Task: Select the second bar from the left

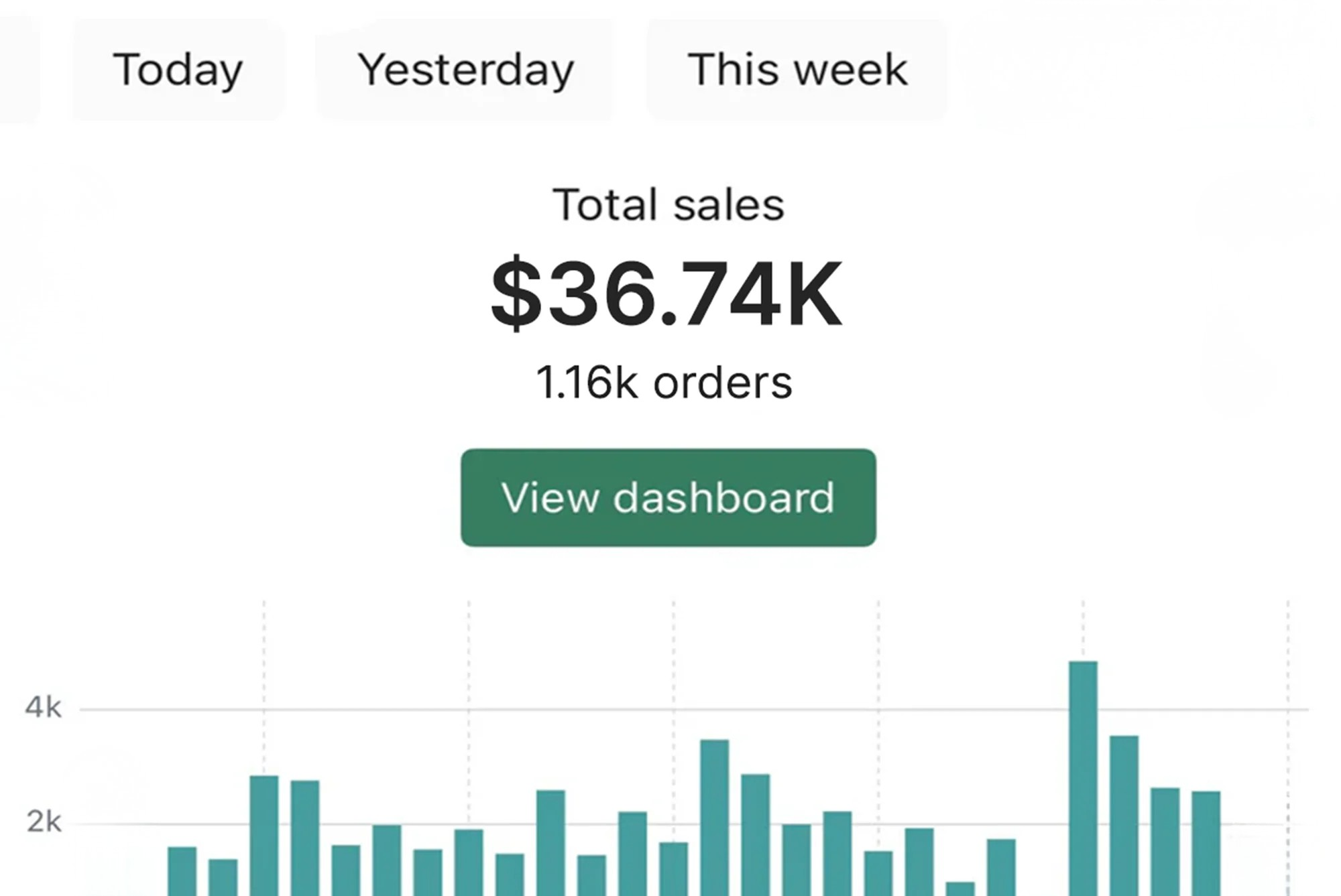Action: click(x=223, y=877)
